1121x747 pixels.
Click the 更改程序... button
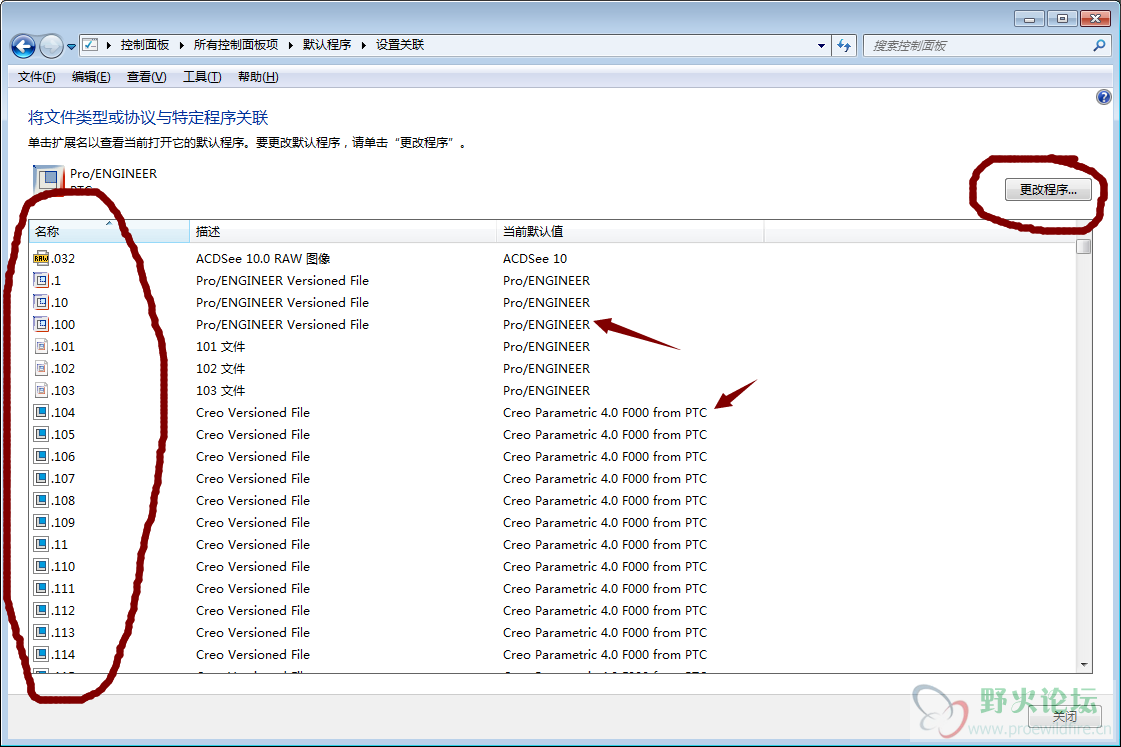point(1048,189)
